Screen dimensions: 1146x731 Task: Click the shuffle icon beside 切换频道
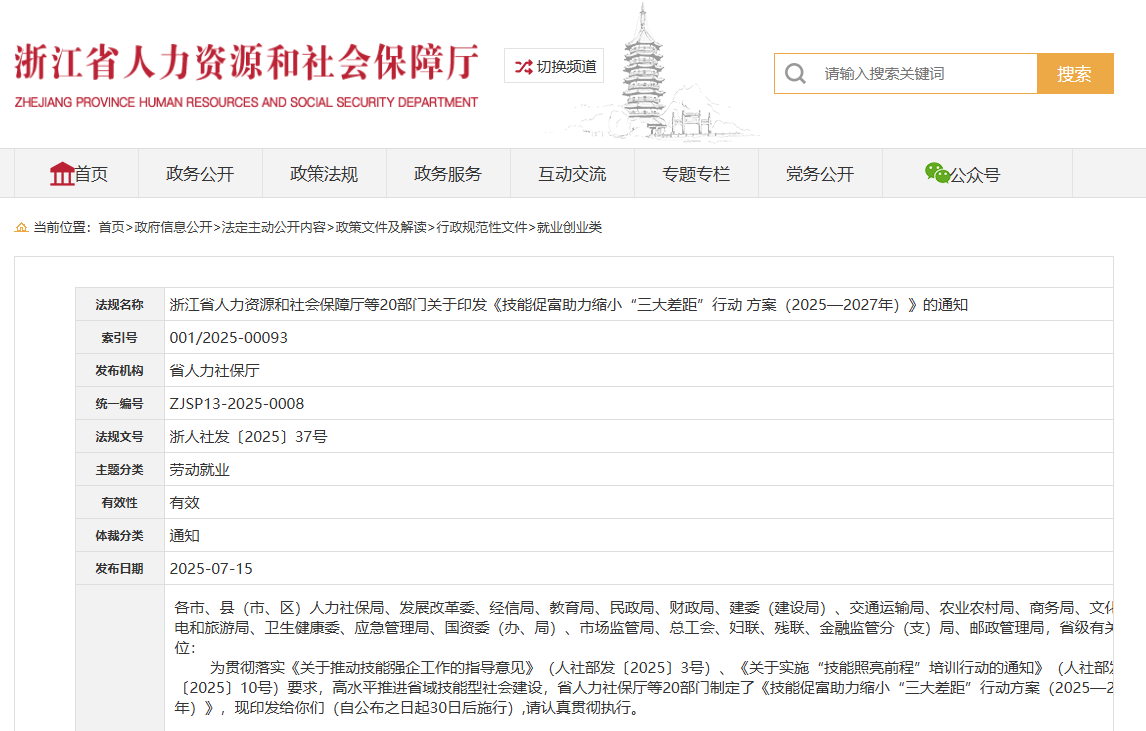click(x=523, y=67)
